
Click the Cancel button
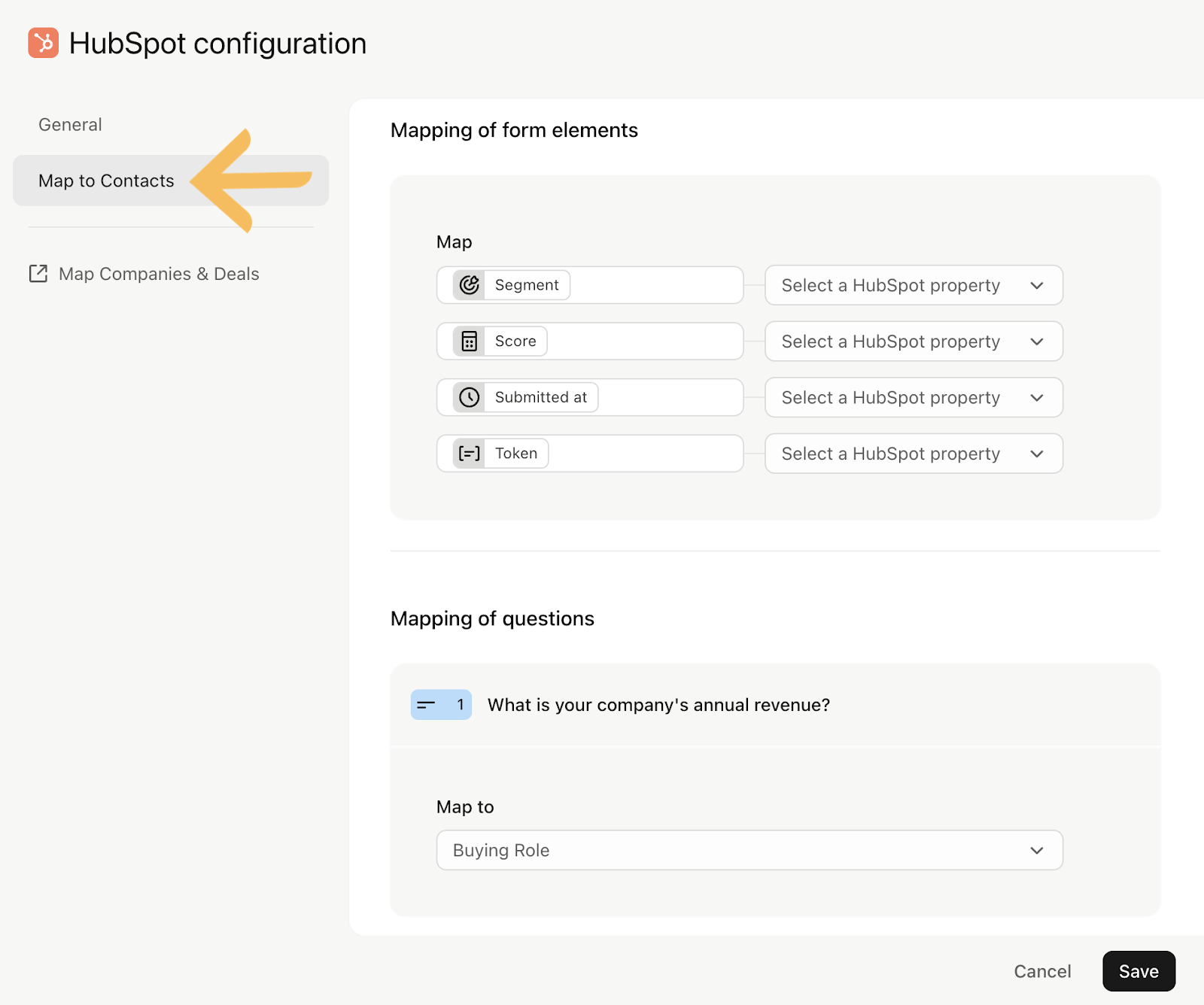tap(1042, 971)
